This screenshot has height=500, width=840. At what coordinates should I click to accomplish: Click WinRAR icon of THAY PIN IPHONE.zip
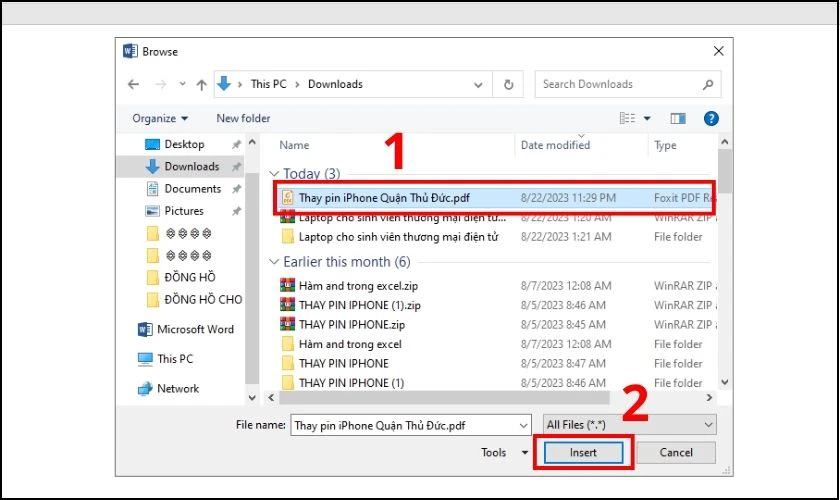point(288,324)
